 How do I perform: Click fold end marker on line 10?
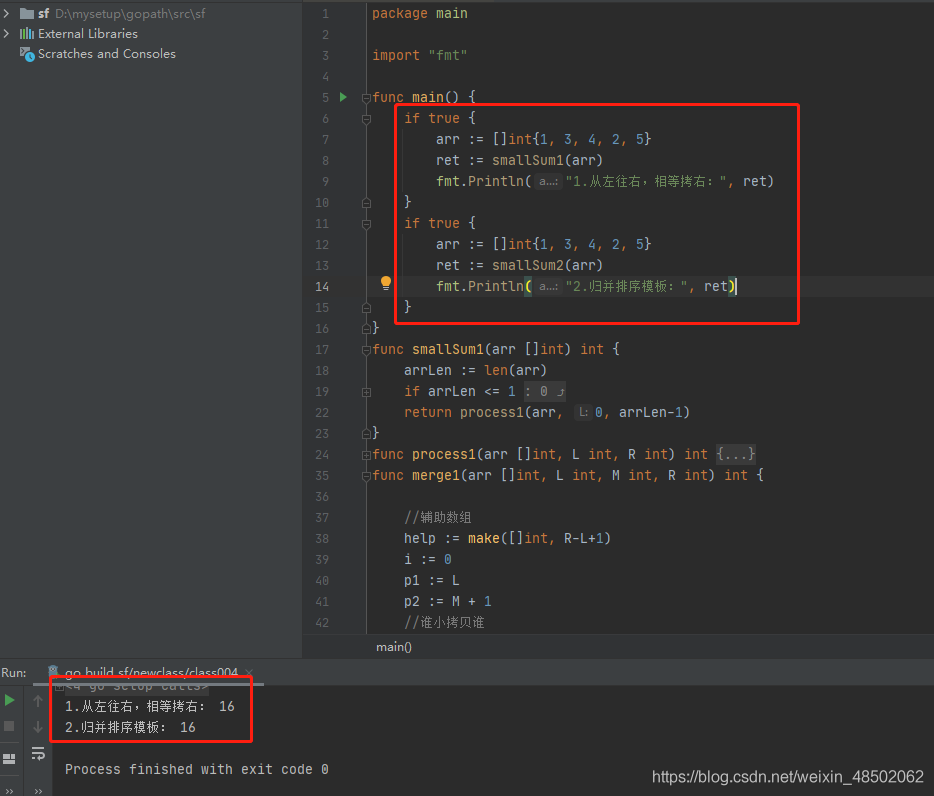(x=366, y=203)
